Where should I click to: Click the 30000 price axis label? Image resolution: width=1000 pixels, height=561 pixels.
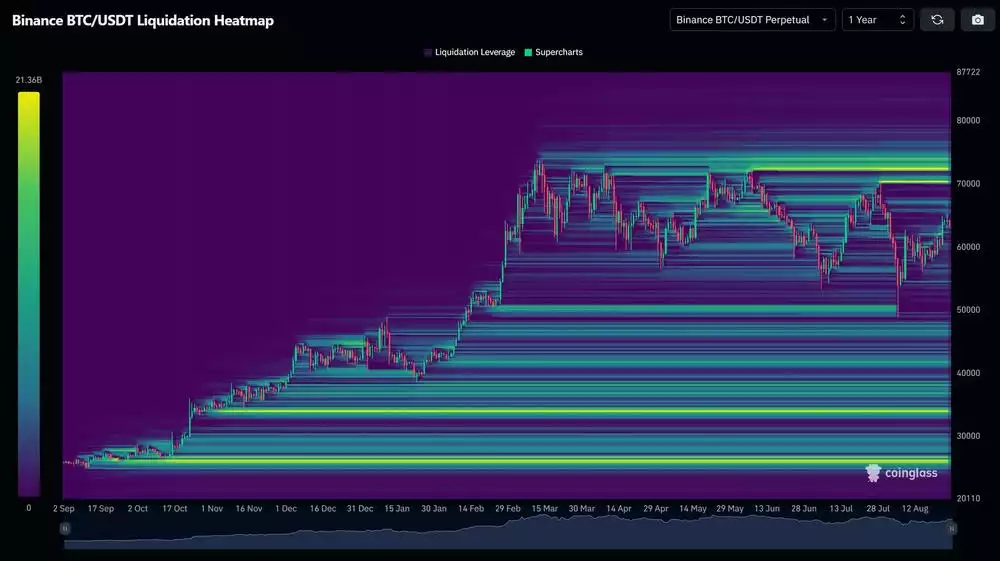[968, 436]
